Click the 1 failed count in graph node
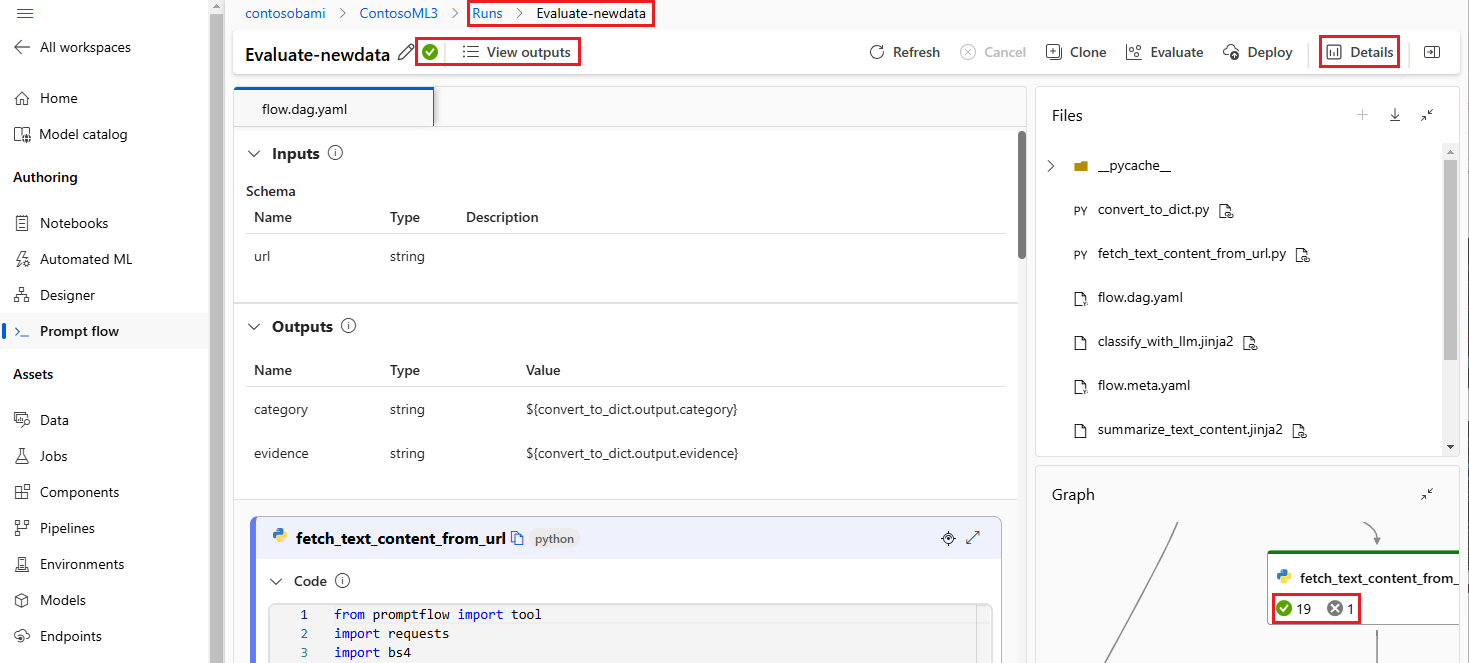Viewport: 1469px width, 663px height. [x=1340, y=608]
